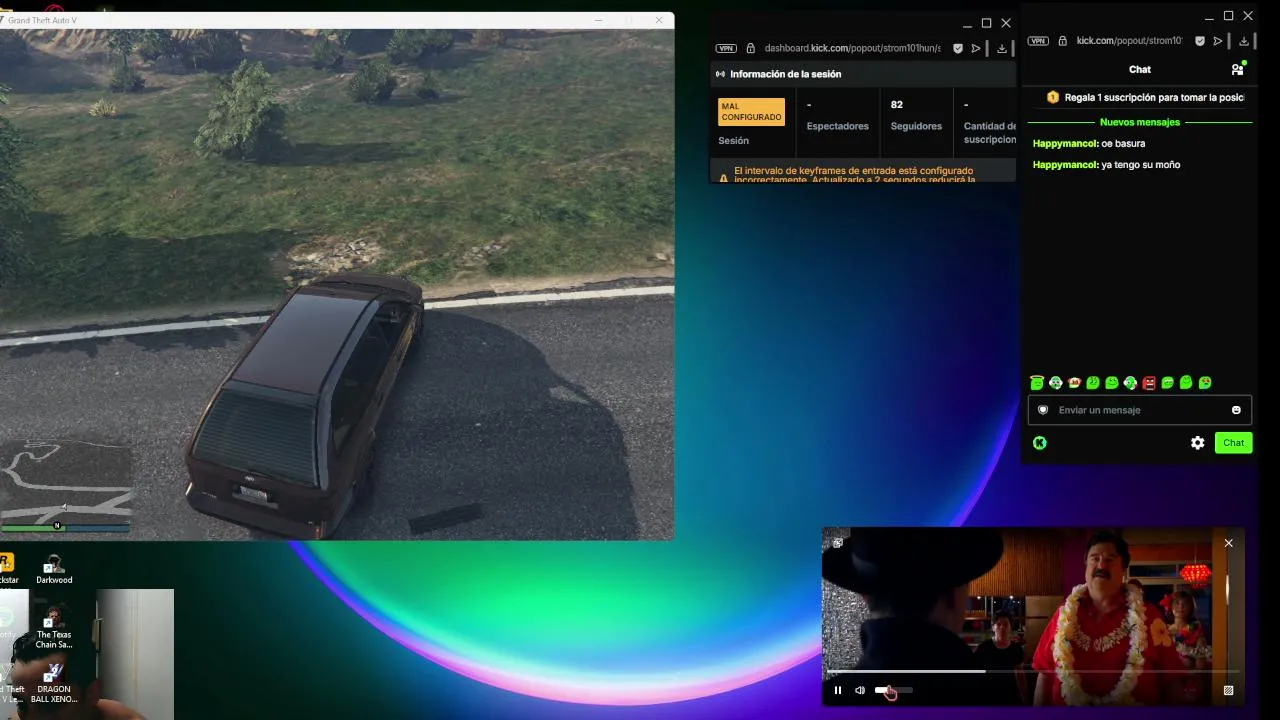
Task: Adjust the mini player volume slider
Action: tap(893, 690)
